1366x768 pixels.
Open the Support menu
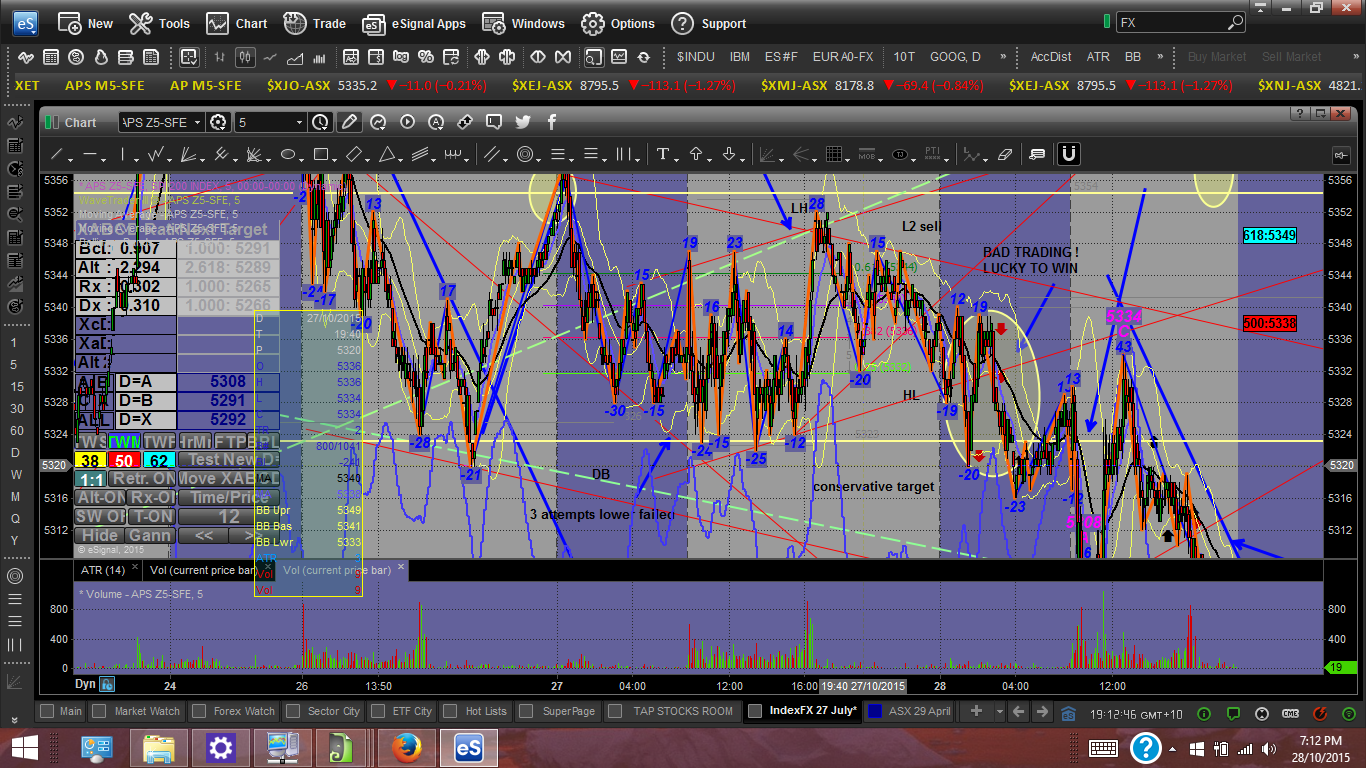click(x=709, y=23)
